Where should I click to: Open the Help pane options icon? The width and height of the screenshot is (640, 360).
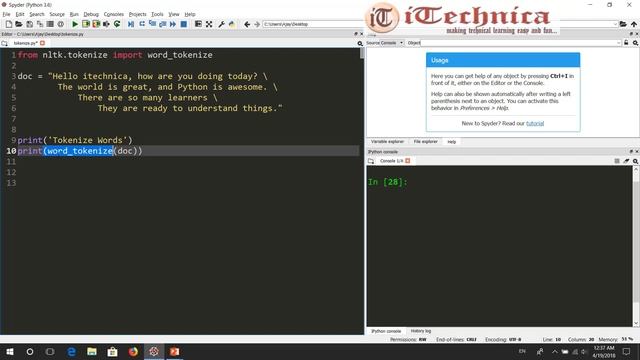pos(636,43)
